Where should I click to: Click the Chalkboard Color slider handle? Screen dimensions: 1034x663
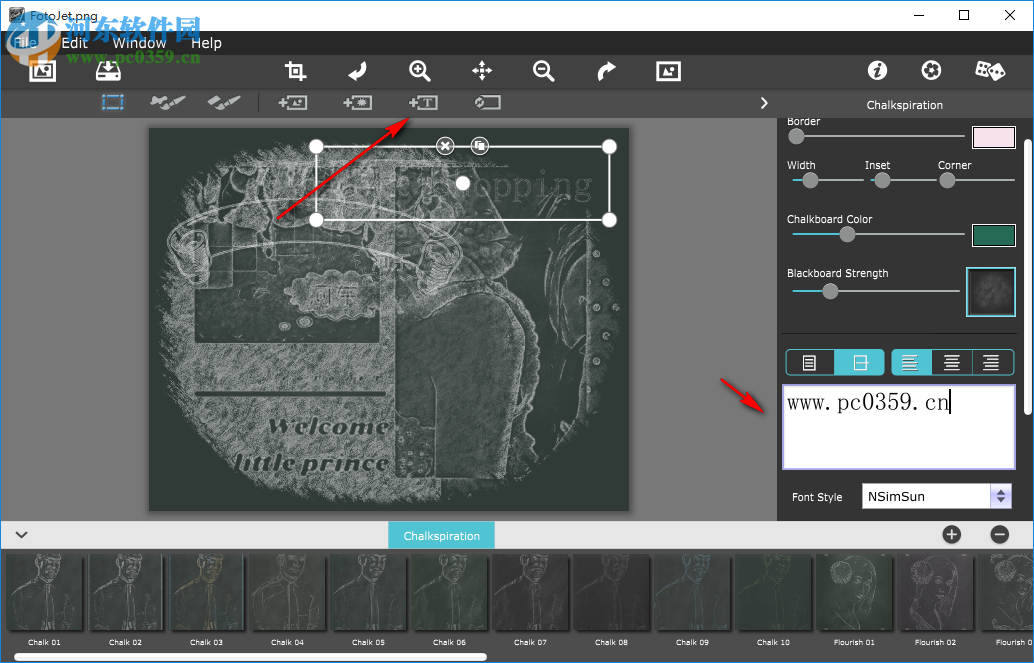pos(847,234)
